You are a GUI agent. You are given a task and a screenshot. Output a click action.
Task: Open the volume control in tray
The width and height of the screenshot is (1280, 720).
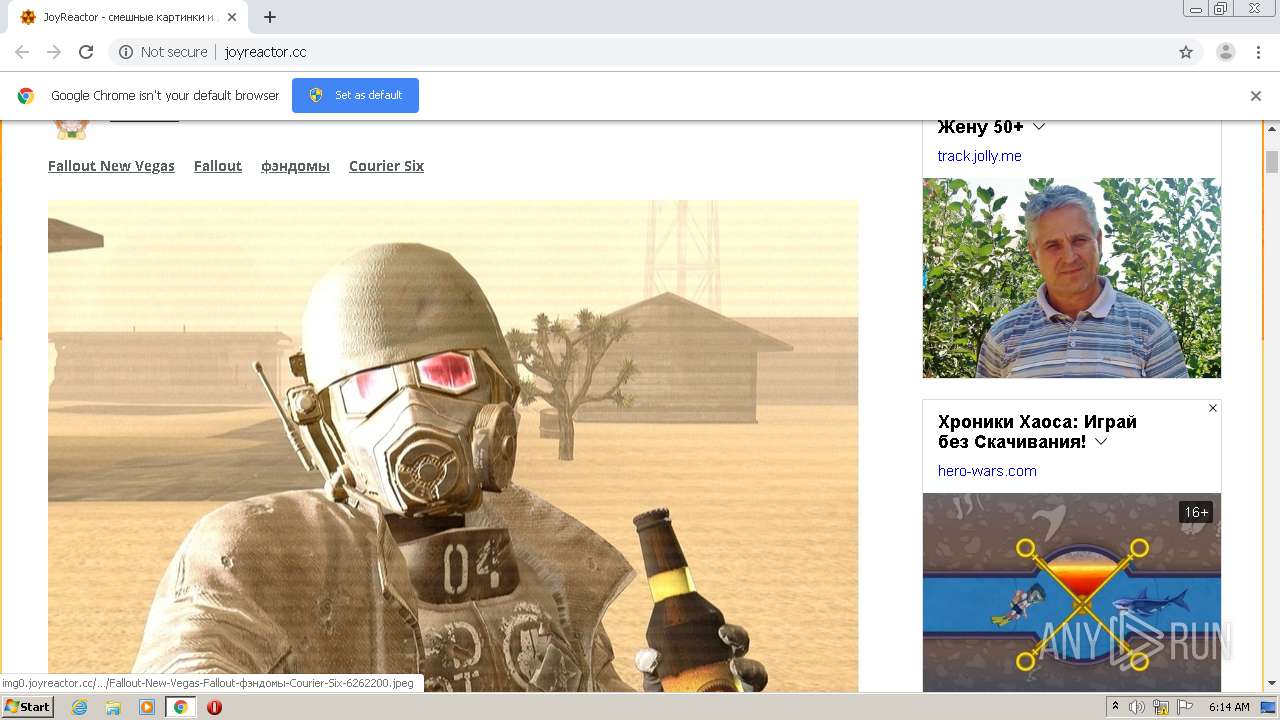click(x=1137, y=707)
